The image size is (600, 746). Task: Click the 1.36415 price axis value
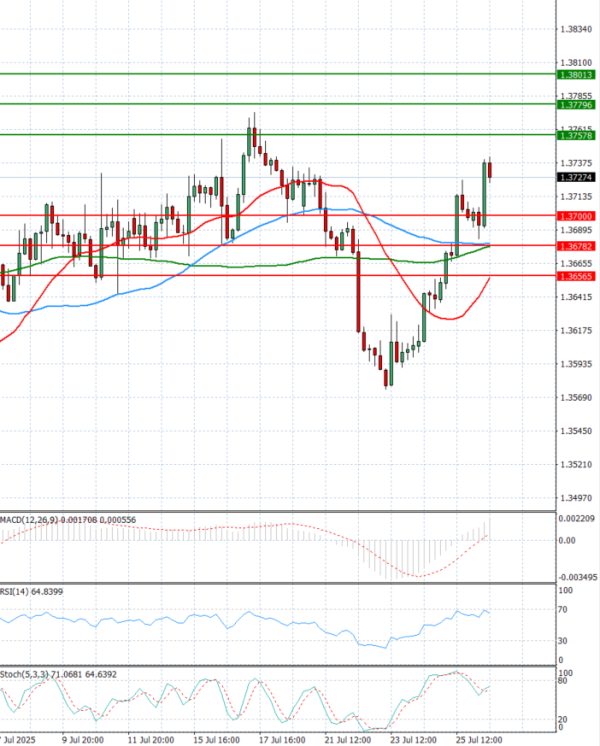(x=576, y=297)
